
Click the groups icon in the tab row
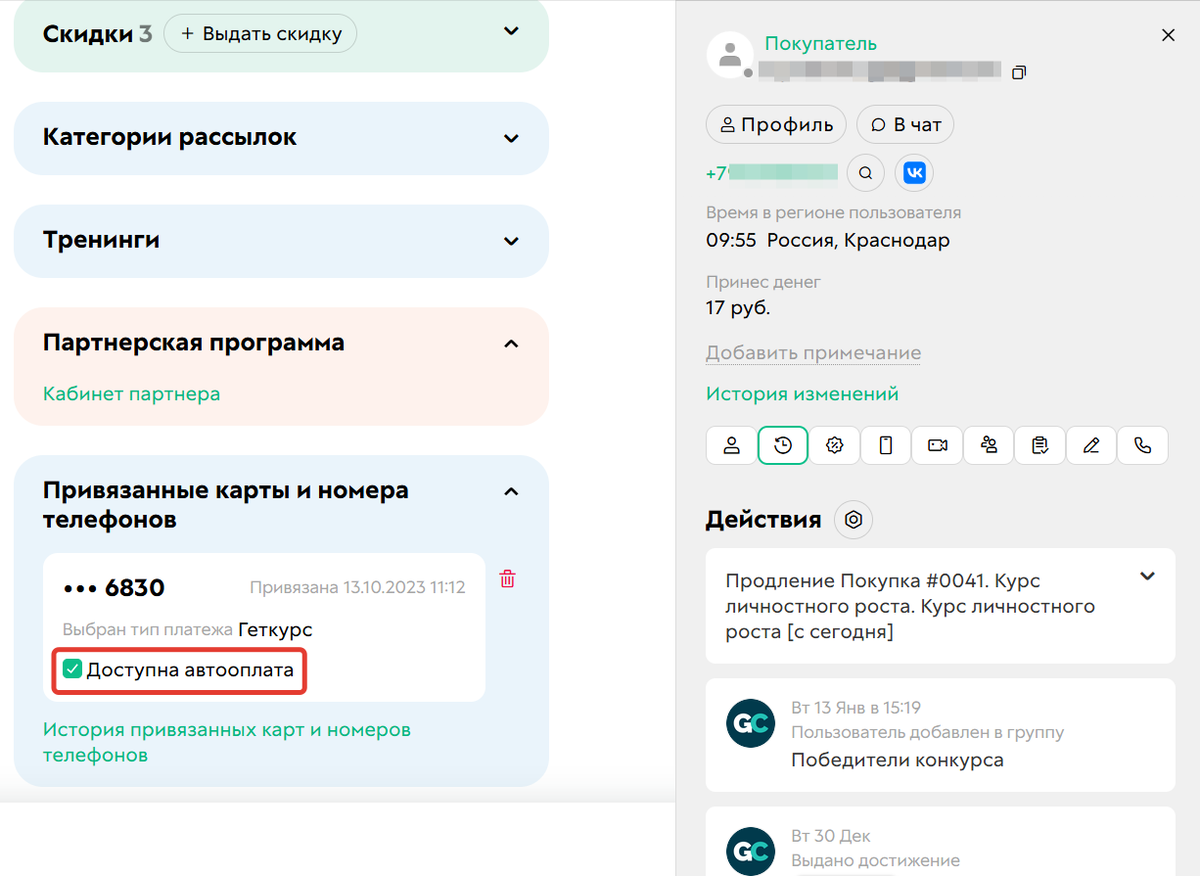pos(988,444)
